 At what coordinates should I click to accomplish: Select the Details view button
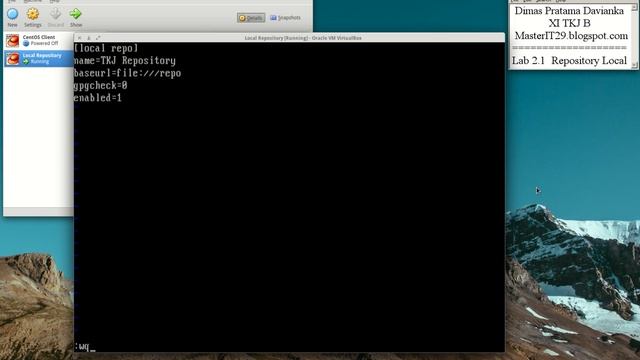[x=251, y=18]
